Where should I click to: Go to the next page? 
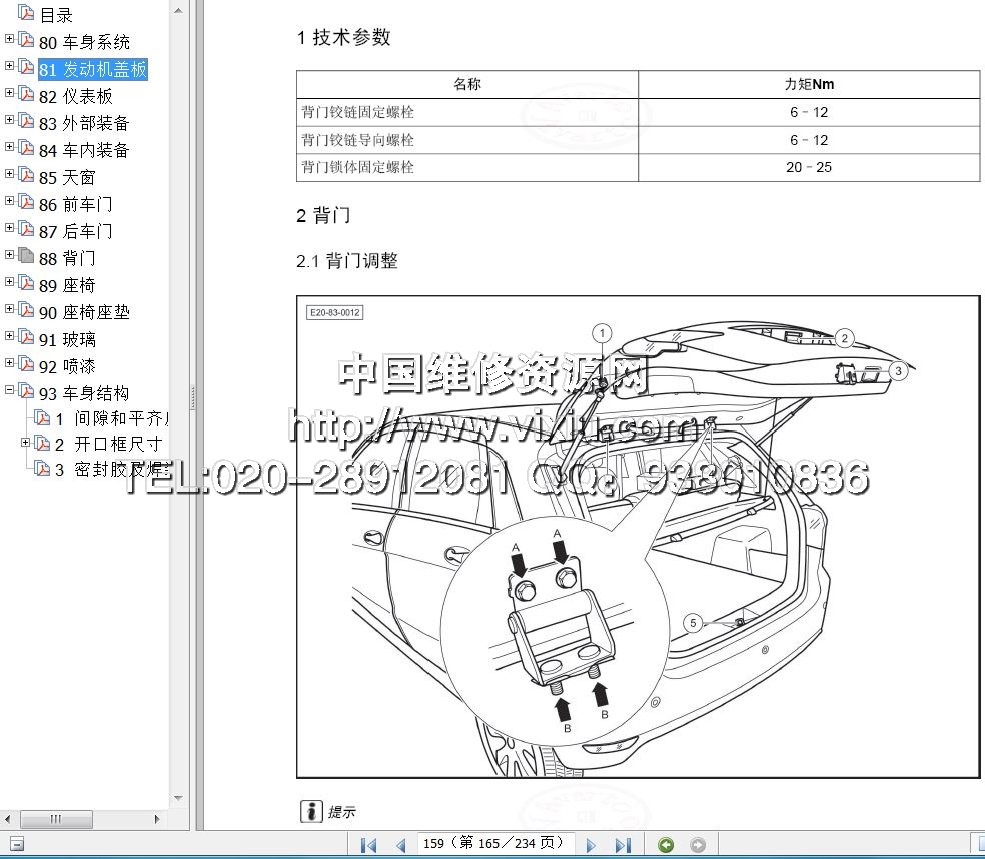click(591, 845)
